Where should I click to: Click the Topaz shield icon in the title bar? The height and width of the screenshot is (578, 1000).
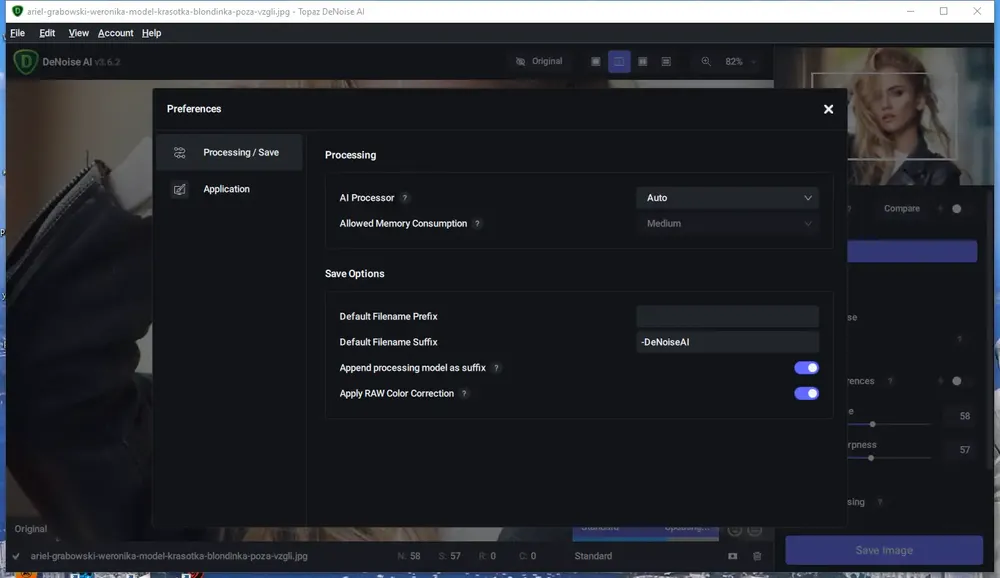pyautogui.click(x=17, y=11)
